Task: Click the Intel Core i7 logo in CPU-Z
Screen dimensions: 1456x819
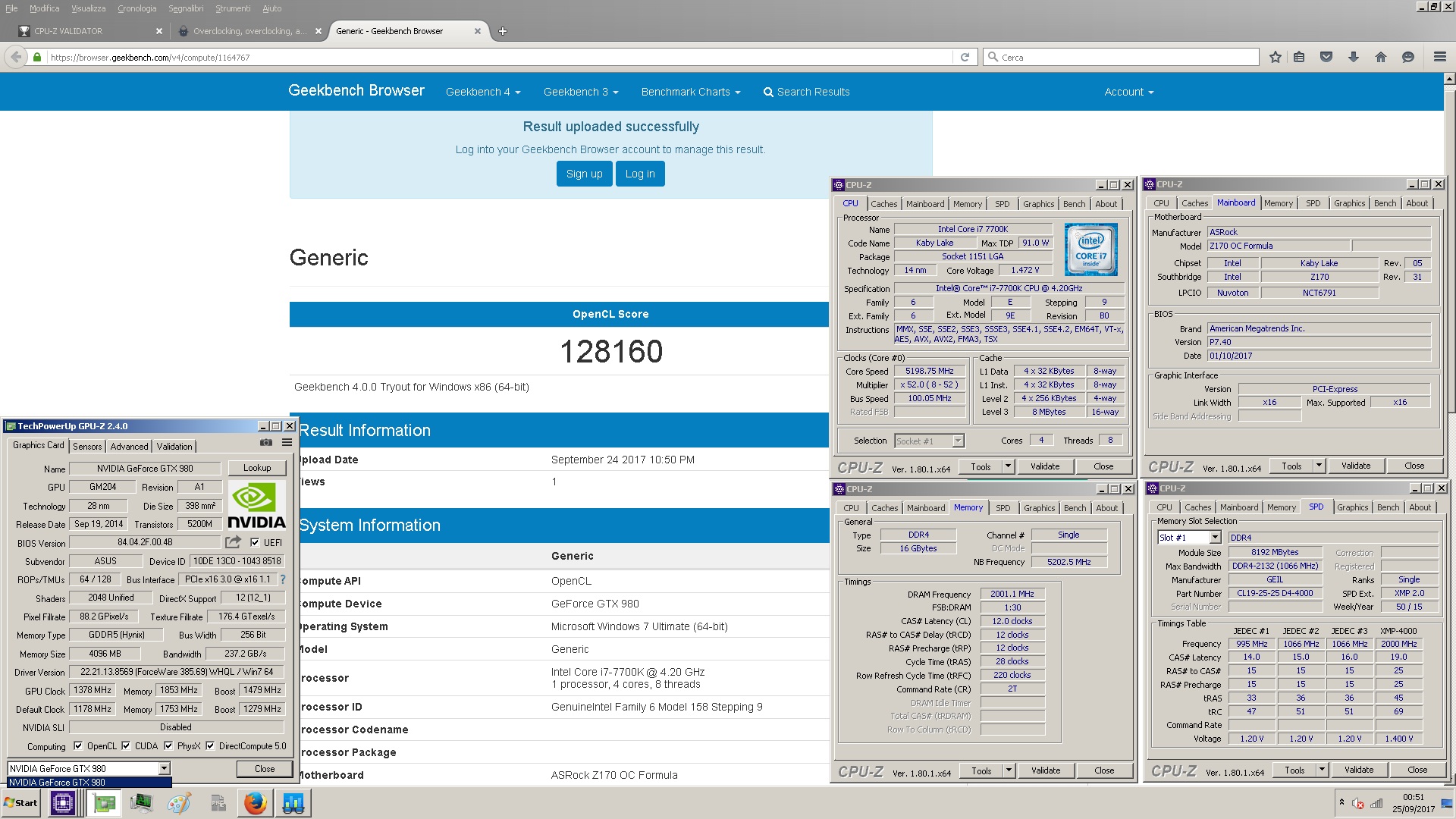Action: (1090, 249)
